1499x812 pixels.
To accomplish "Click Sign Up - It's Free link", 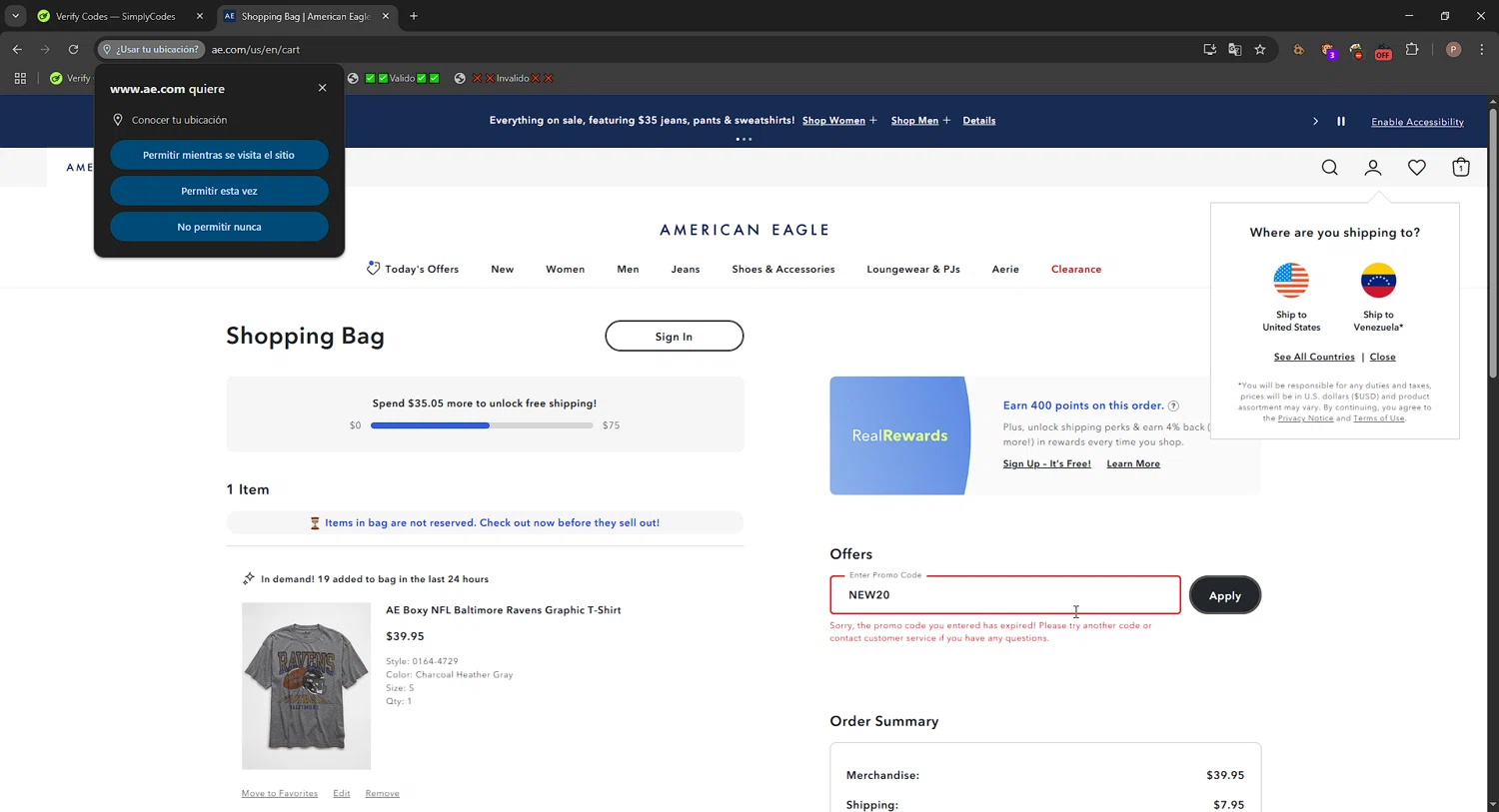I will [x=1047, y=463].
